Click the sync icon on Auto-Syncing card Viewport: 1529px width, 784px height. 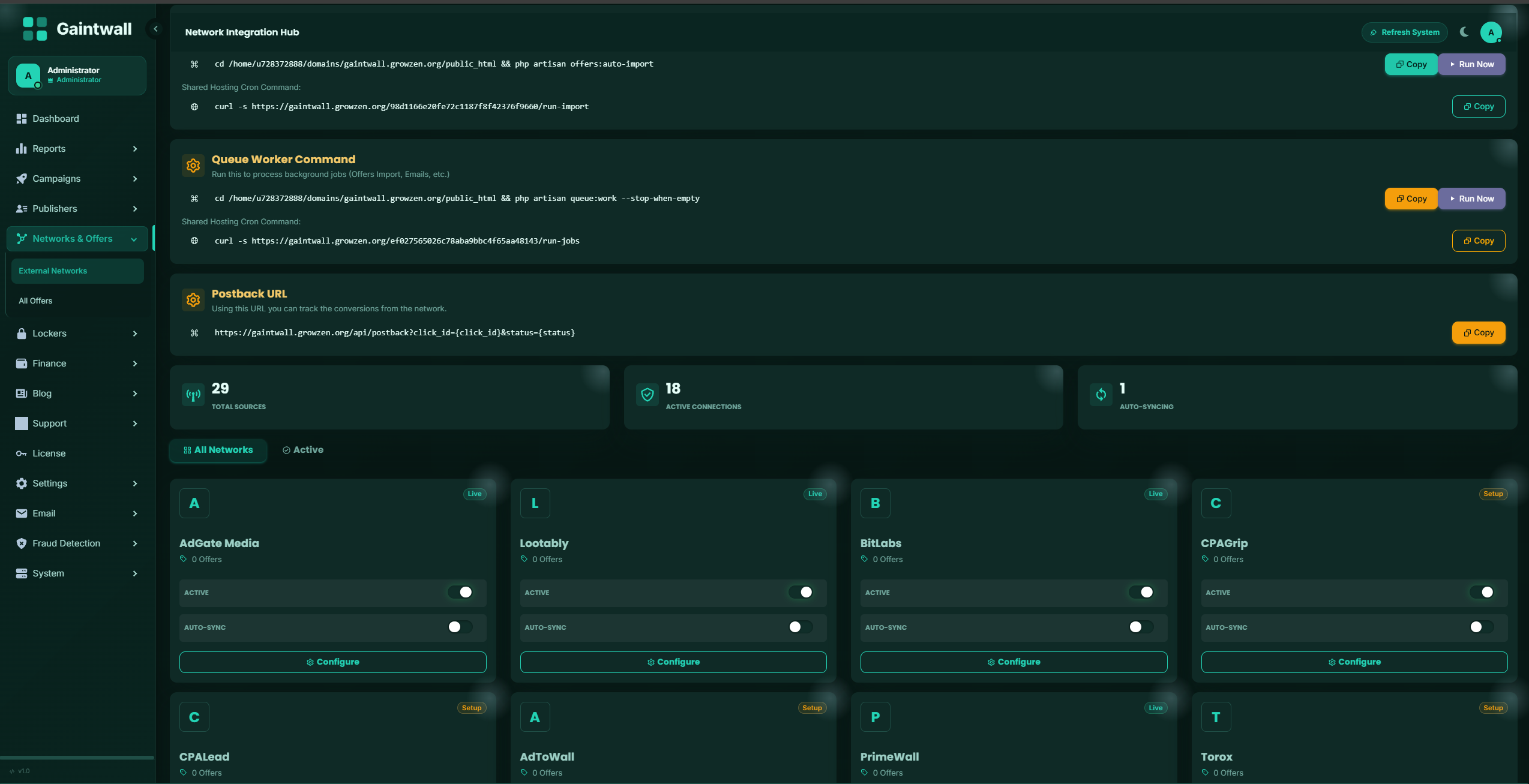1101,395
